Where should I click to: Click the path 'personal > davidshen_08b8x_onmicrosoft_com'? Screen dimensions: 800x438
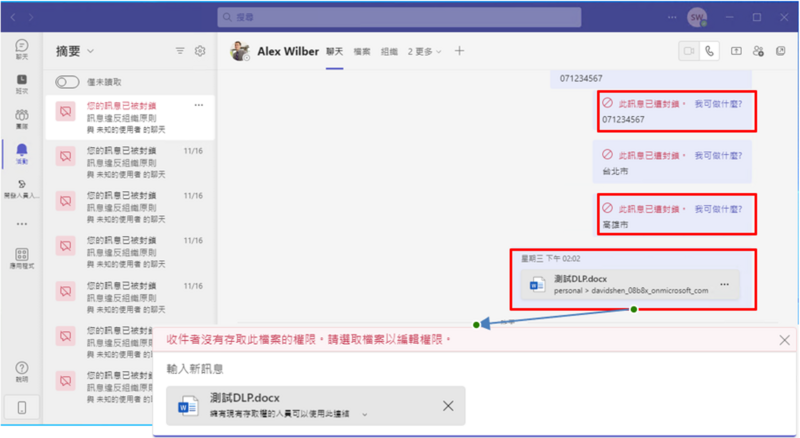(x=631, y=290)
